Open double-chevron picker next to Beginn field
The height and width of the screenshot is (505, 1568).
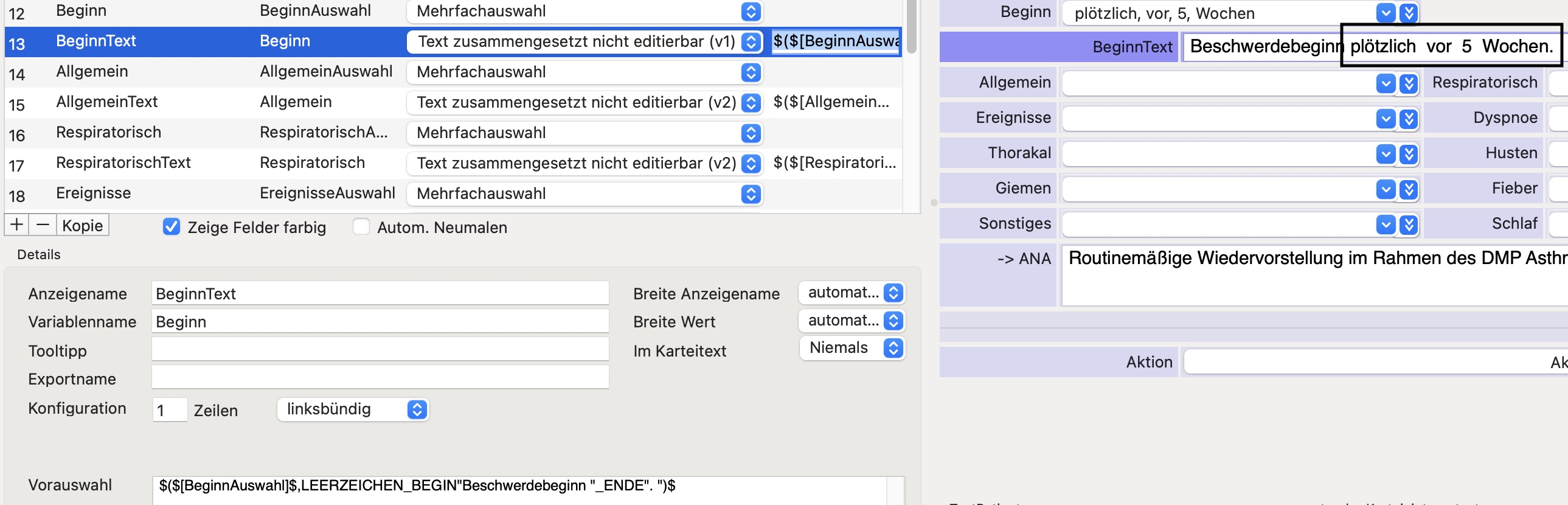(1409, 13)
